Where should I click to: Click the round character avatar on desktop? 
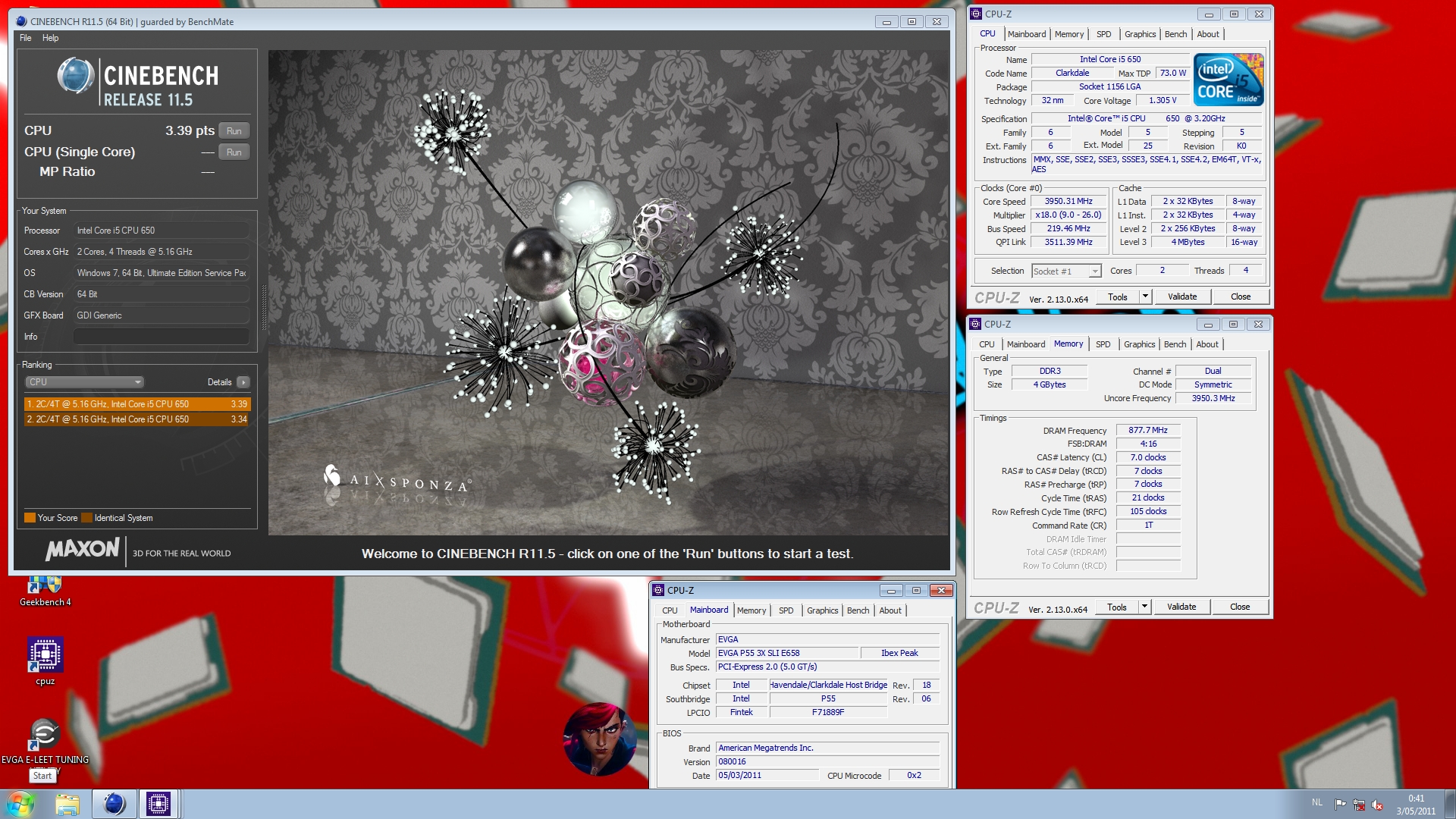[599, 739]
